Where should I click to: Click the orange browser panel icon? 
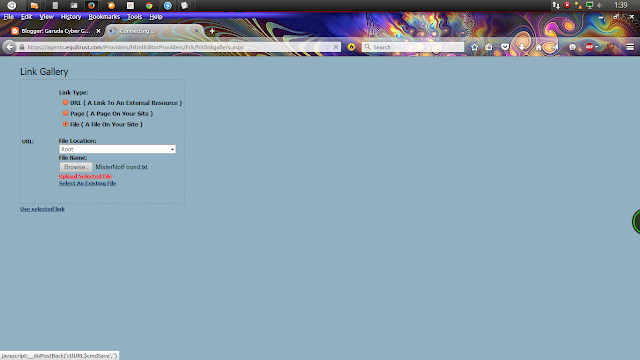(111, 5)
